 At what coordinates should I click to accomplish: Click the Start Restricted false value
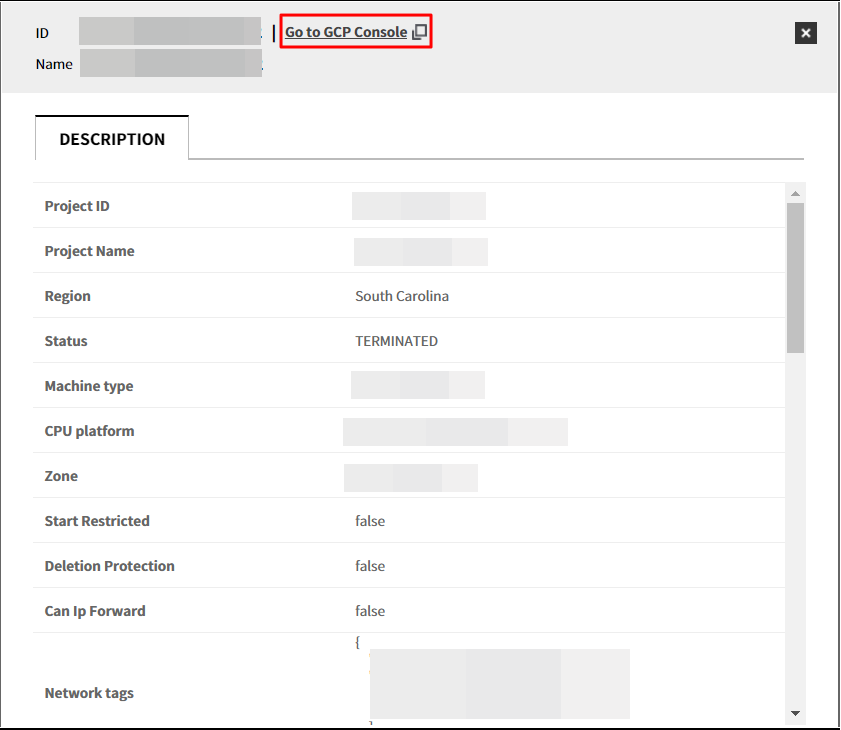pos(370,521)
